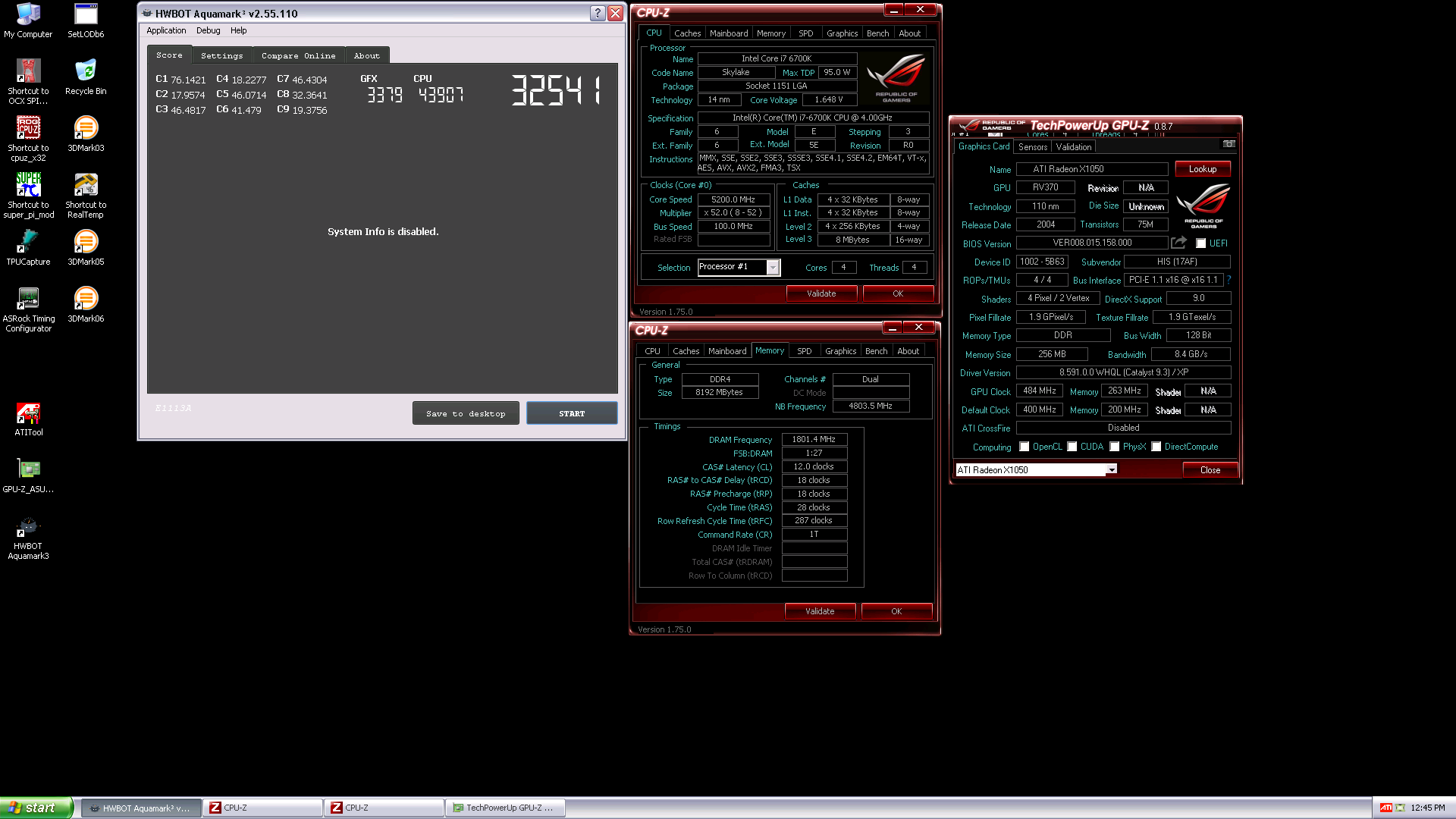Select SPD tab in bottom CPU-Z
The width and height of the screenshot is (1456, 819).
(x=805, y=351)
